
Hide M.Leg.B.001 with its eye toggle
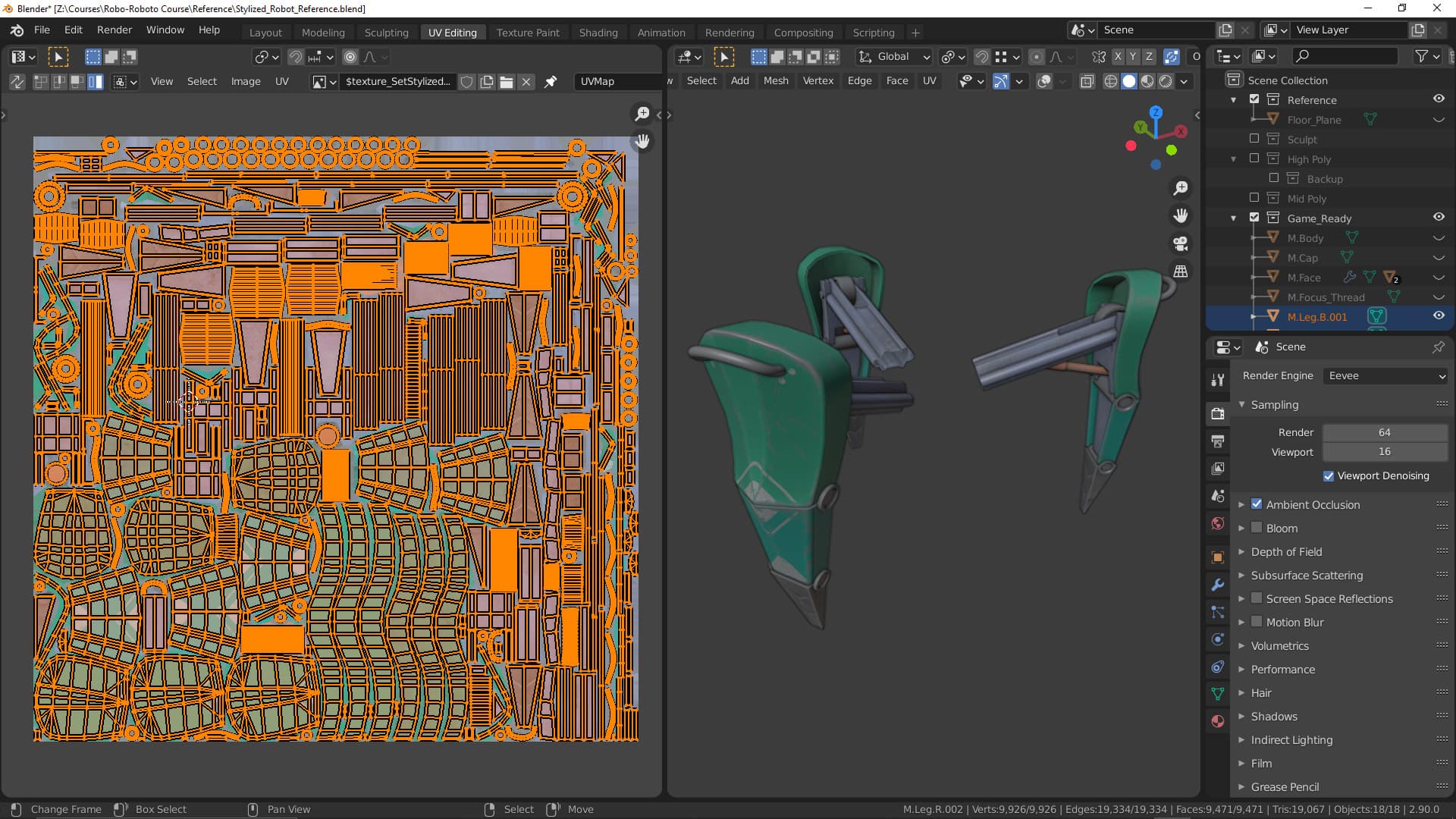coord(1439,316)
